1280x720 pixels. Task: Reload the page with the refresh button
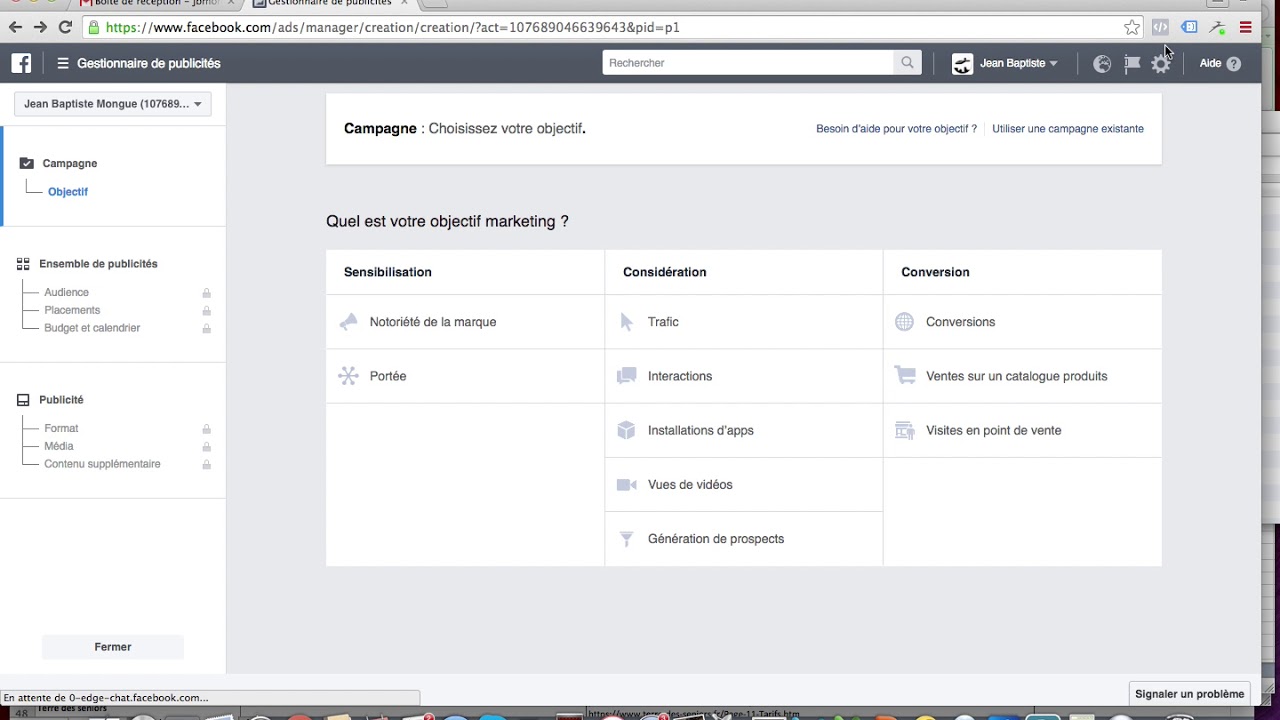(x=65, y=27)
